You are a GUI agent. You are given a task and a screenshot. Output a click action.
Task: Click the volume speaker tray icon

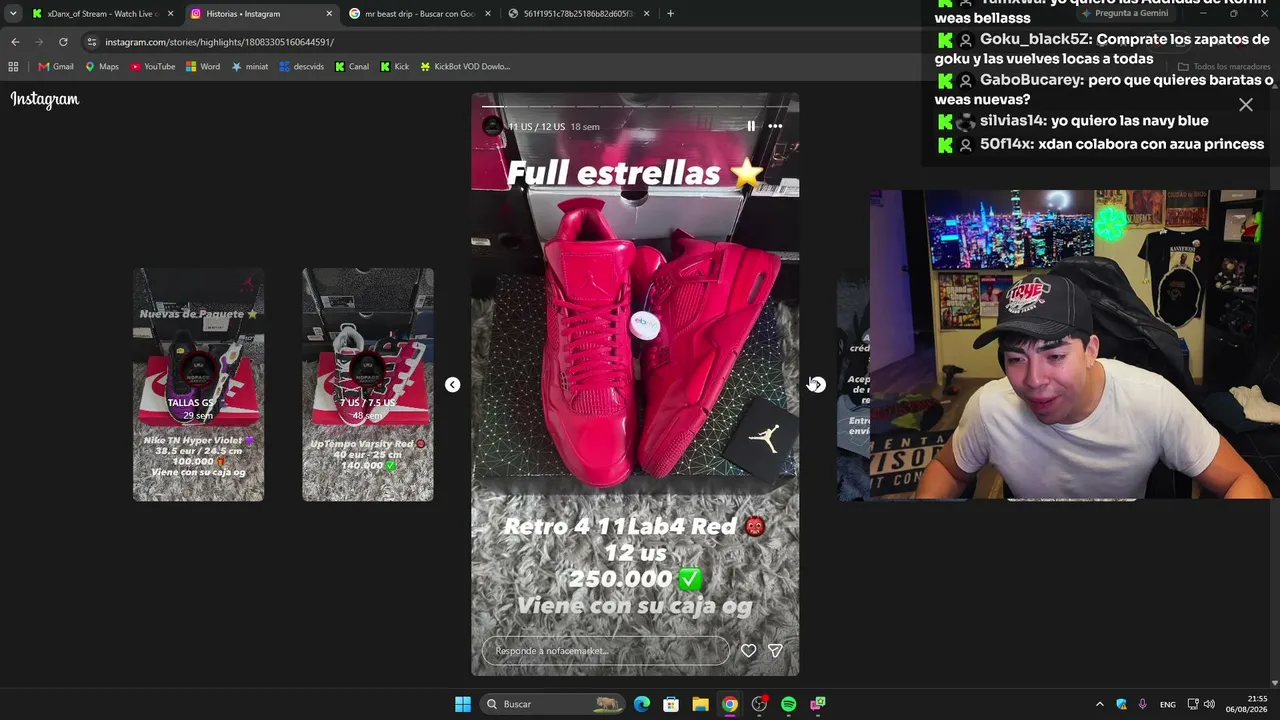[1209, 704]
